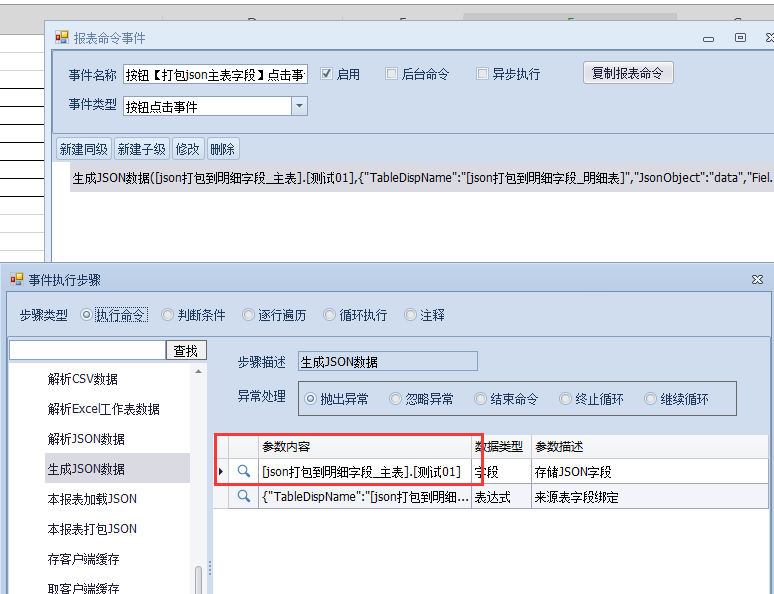Click 事件执行步骤 dialog title icon
This screenshot has width=774, height=594.
17,280
